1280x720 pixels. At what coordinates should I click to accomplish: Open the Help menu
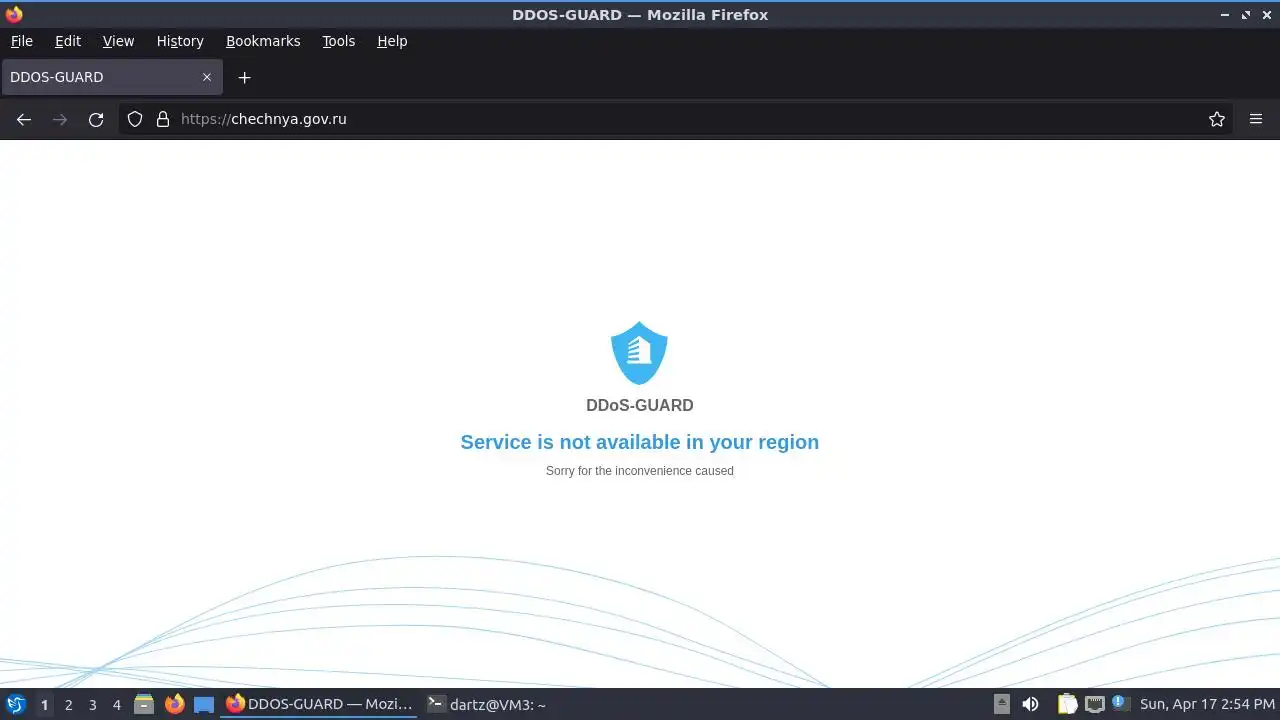[392, 41]
